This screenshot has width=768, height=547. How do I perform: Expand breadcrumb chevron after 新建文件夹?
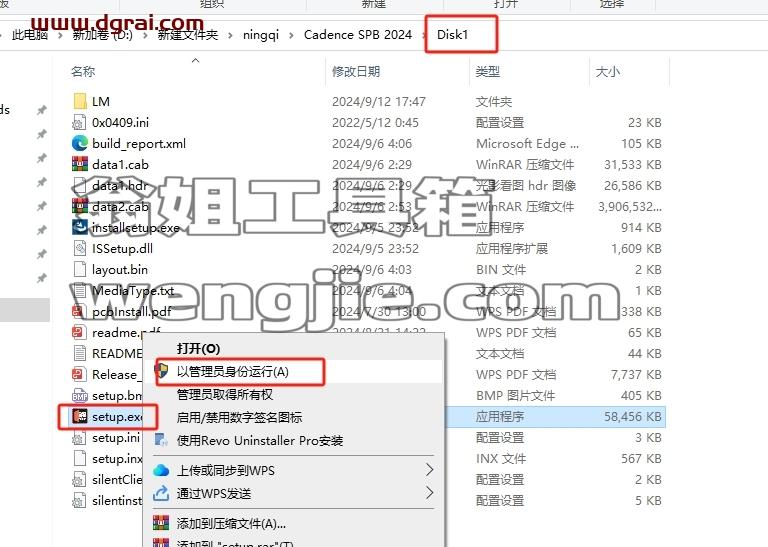pyautogui.click(x=231, y=35)
